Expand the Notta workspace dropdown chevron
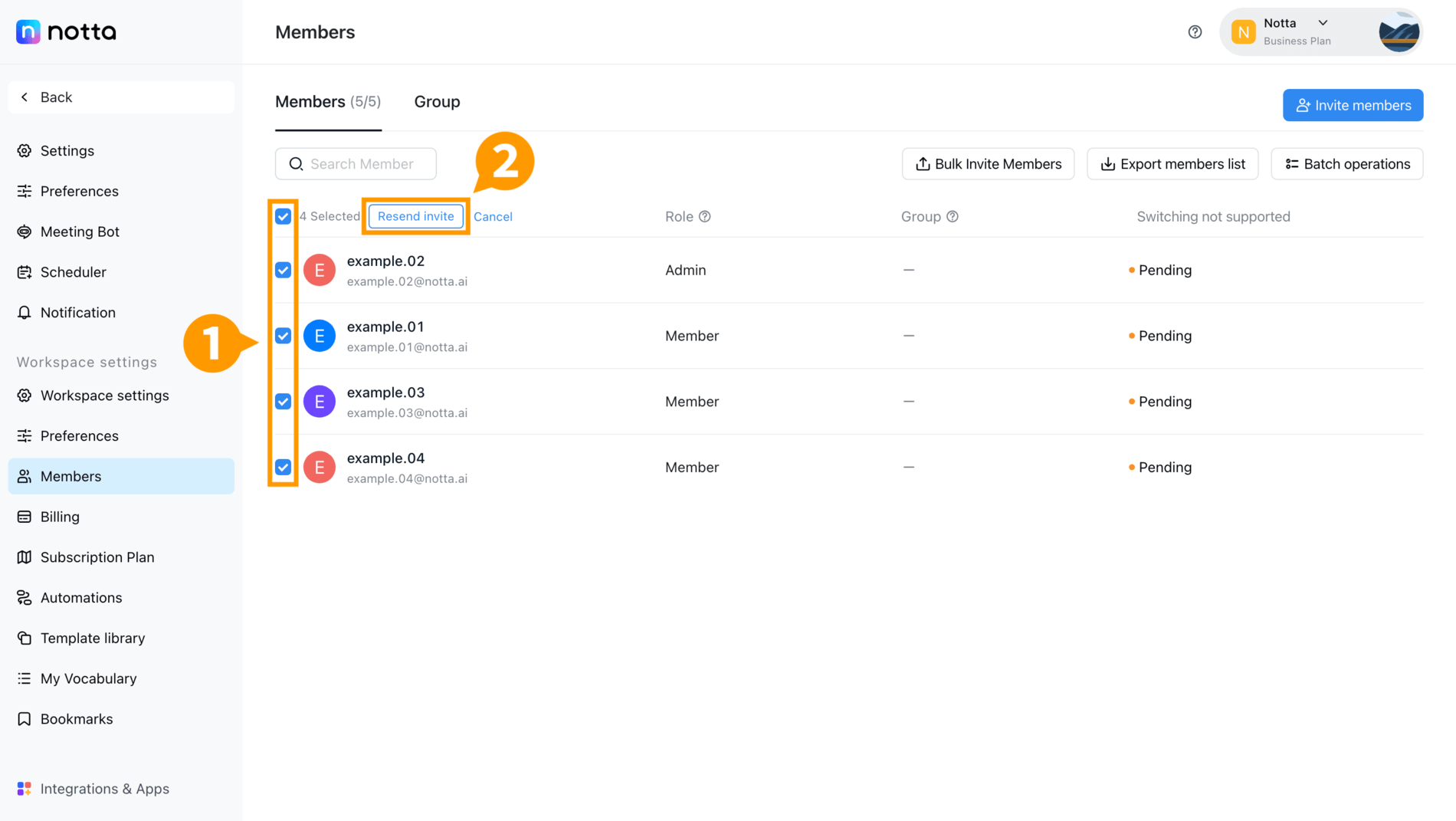 click(1323, 23)
